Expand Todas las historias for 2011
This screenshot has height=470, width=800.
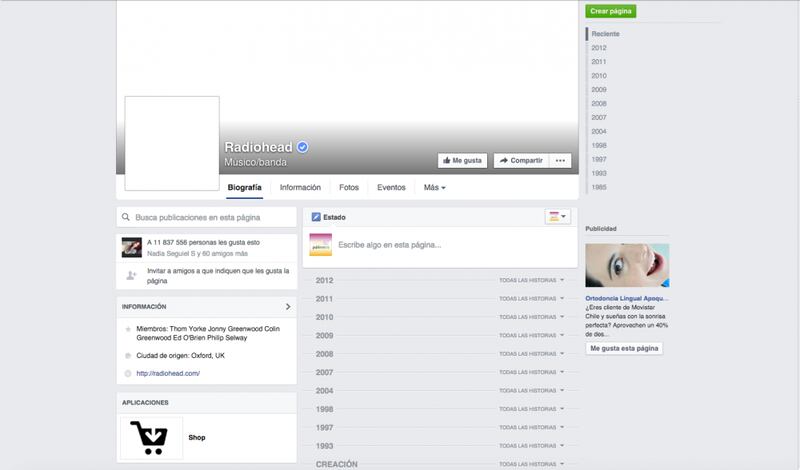click(531, 299)
